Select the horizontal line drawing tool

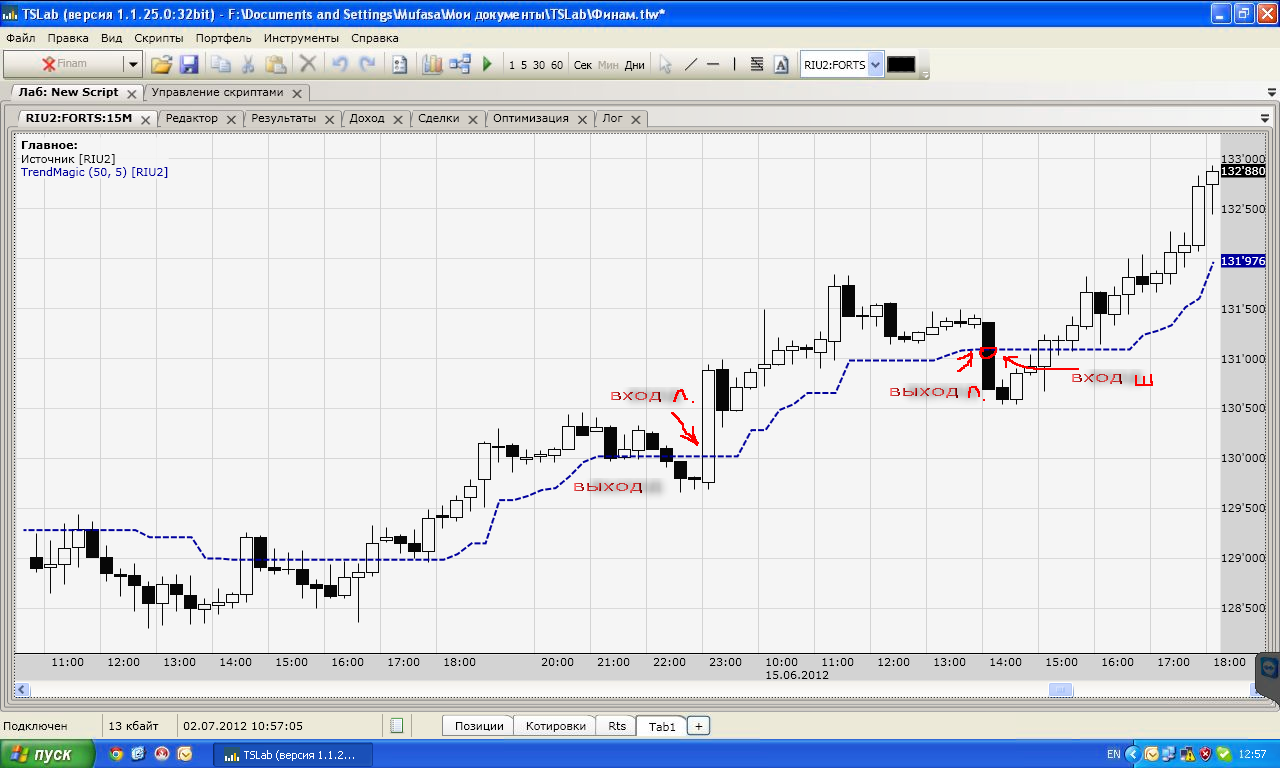tap(713, 65)
